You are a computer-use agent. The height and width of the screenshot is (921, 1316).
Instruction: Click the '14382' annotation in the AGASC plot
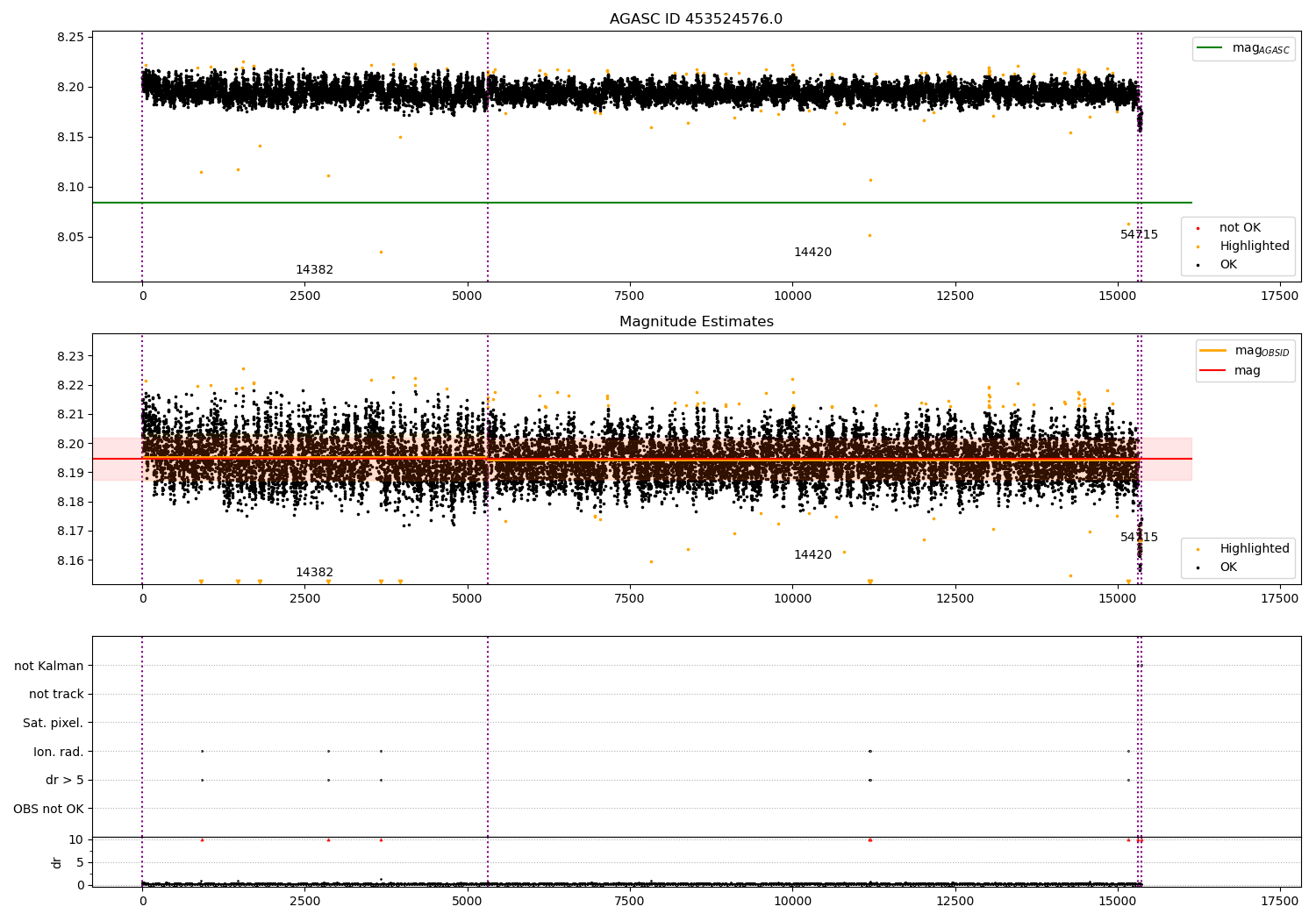tap(314, 270)
